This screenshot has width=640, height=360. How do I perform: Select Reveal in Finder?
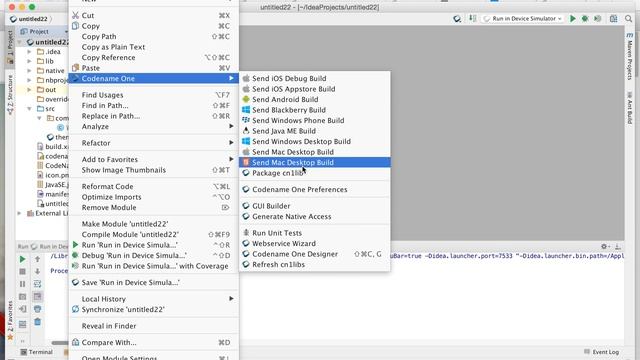[153, 326]
